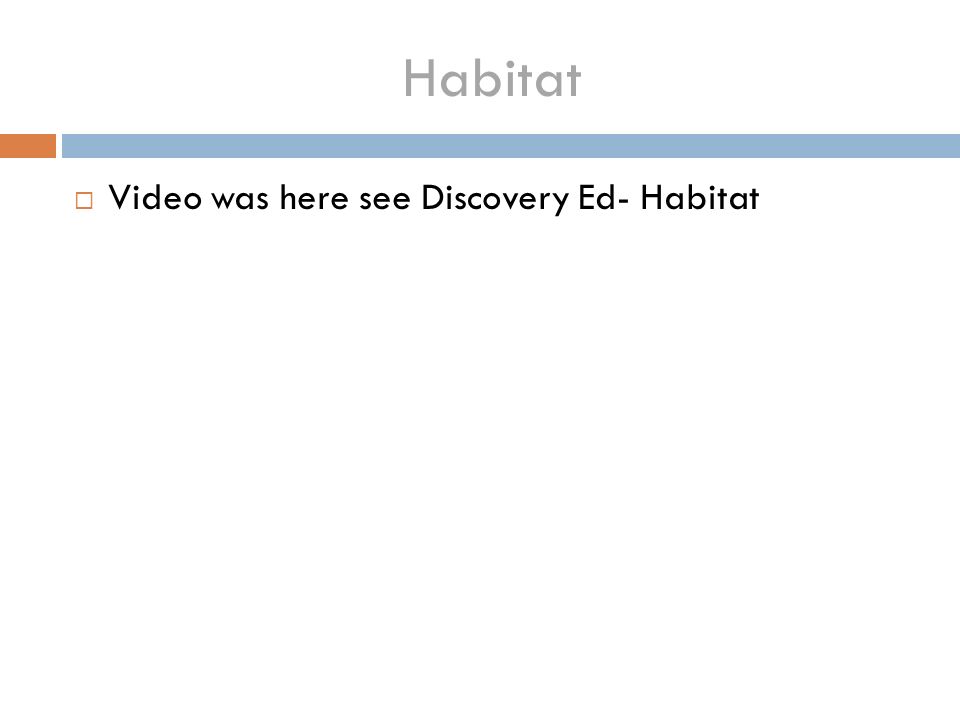Image resolution: width=960 pixels, height=720 pixels.
Task: Click the letter 'y' ending 'Discovery'
Action: click(560, 204)
